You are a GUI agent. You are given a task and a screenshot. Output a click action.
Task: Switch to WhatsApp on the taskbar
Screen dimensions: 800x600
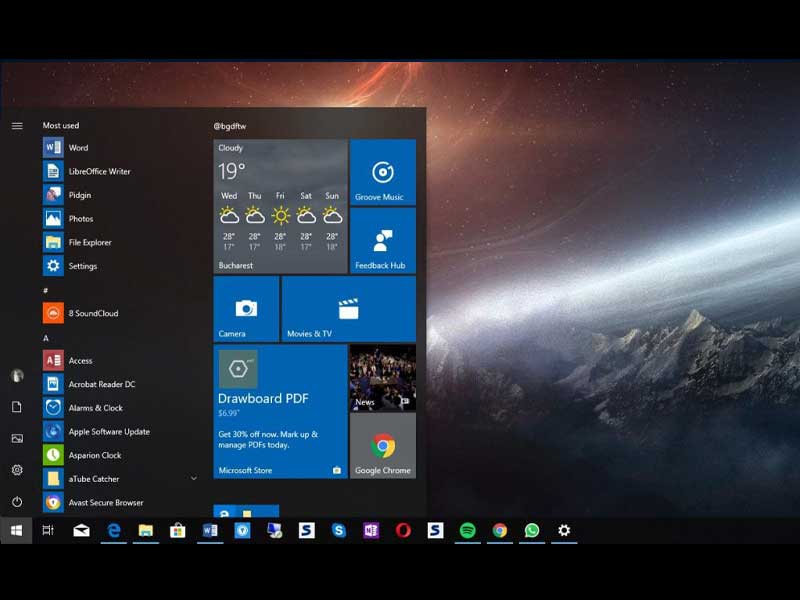pyautogui.click(x=531, y=531)
